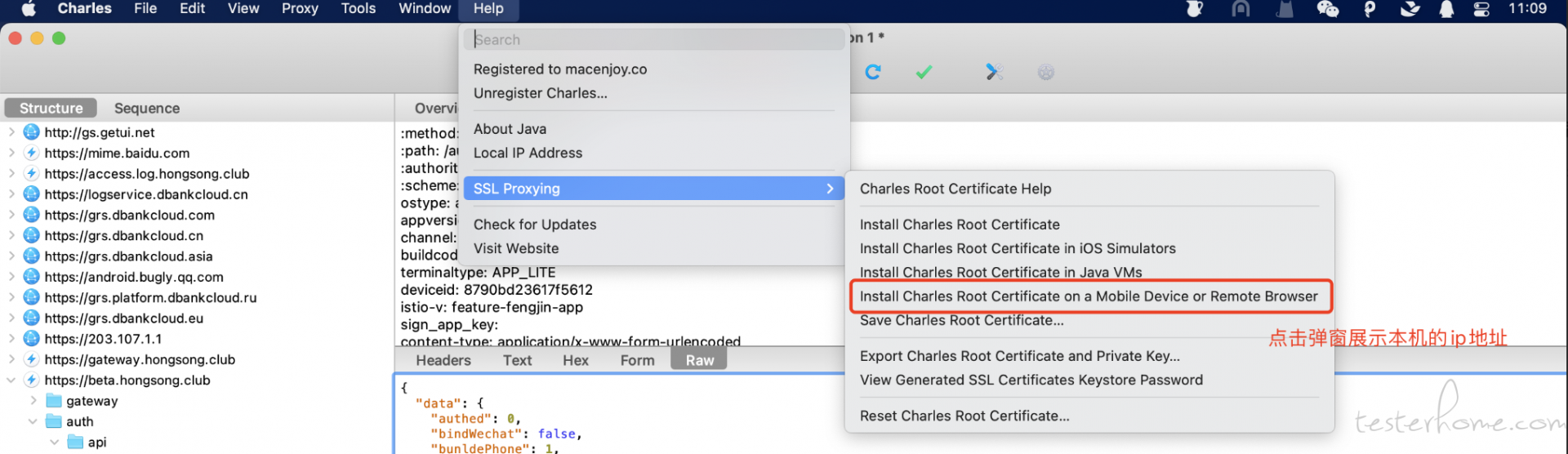Click the clock showing 11:09

1527,9
